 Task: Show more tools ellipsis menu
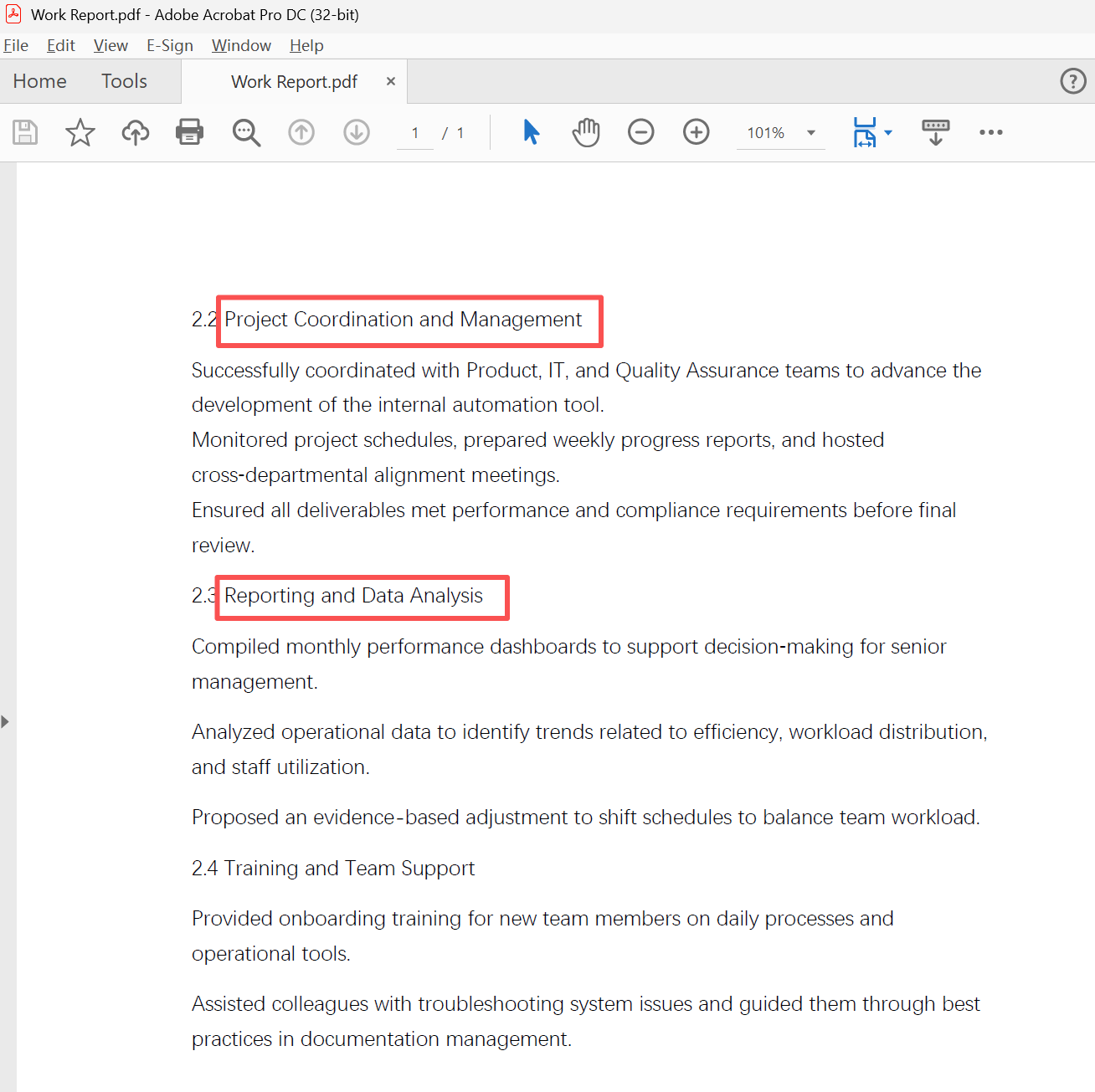point(991,132)
